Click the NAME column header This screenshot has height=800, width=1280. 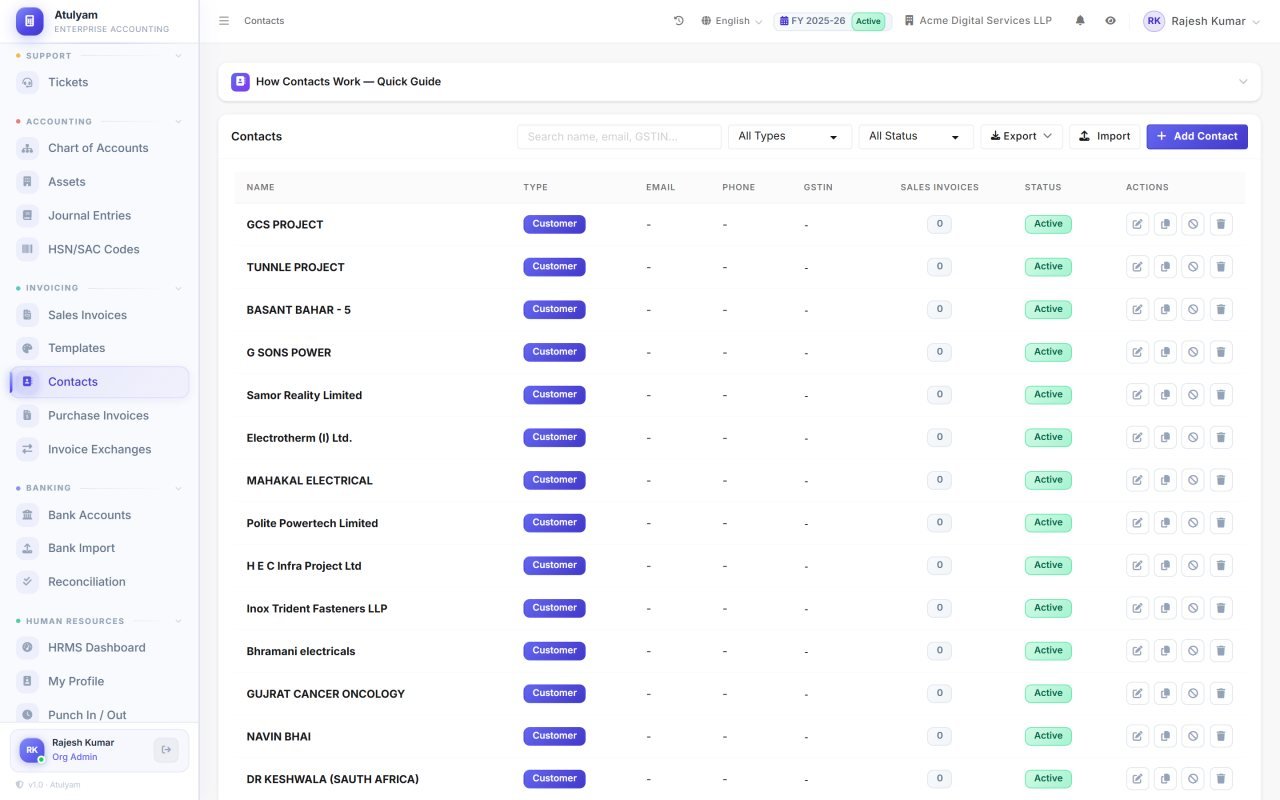261,187
